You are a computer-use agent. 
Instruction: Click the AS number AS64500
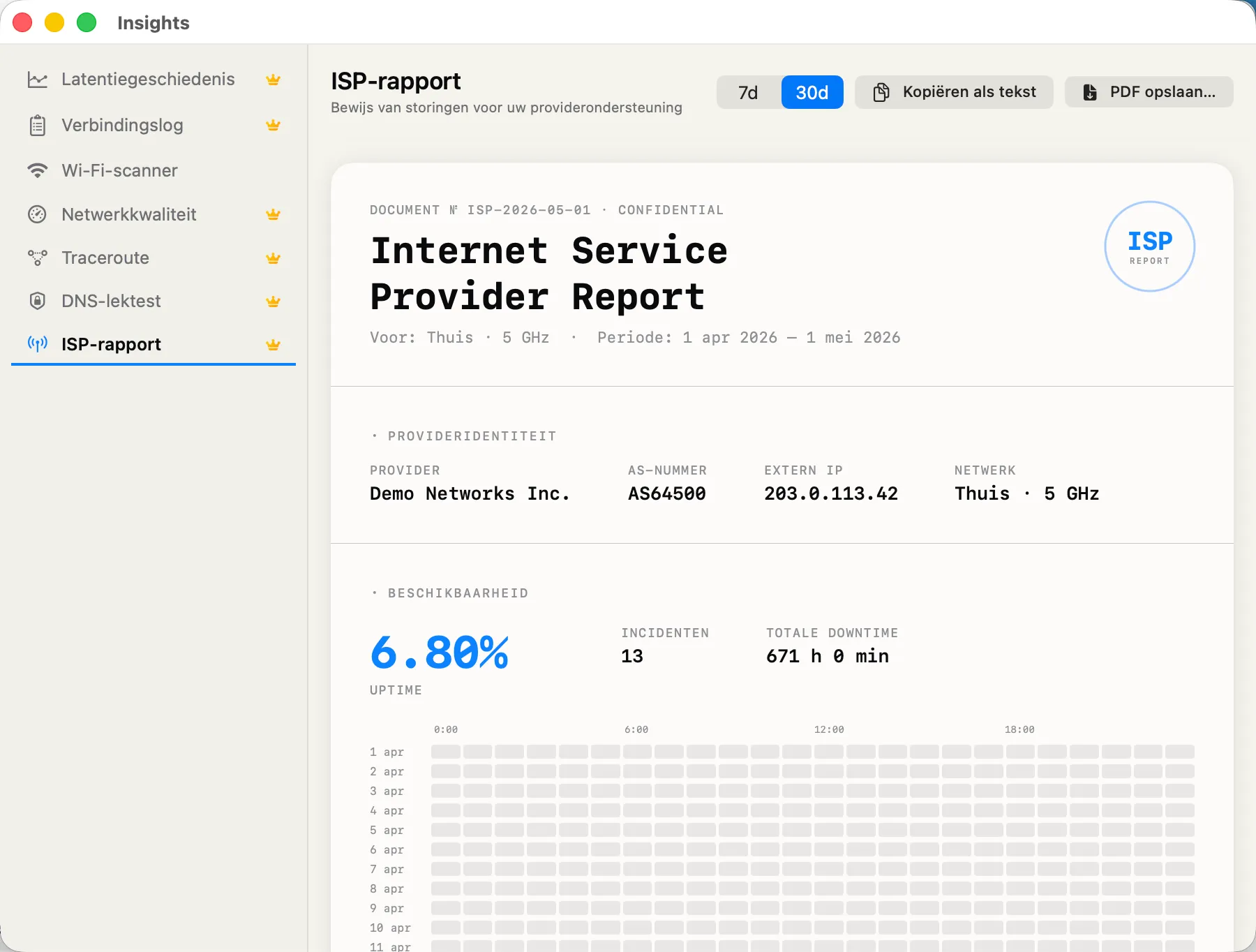pyautogui.click(x=666, y=493)
